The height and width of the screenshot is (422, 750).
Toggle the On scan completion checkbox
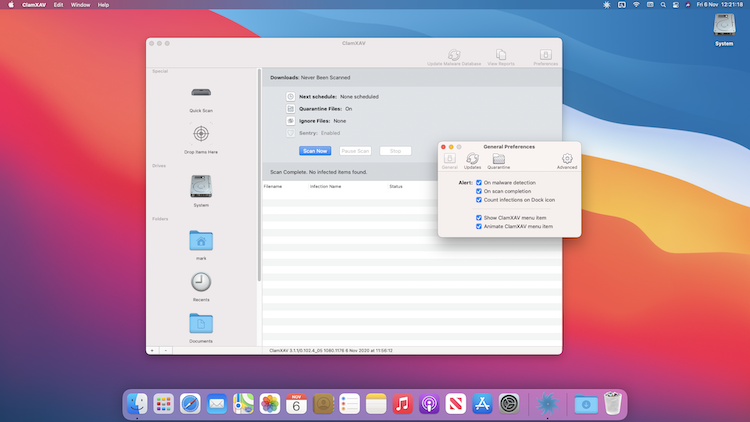coord(479,191)
